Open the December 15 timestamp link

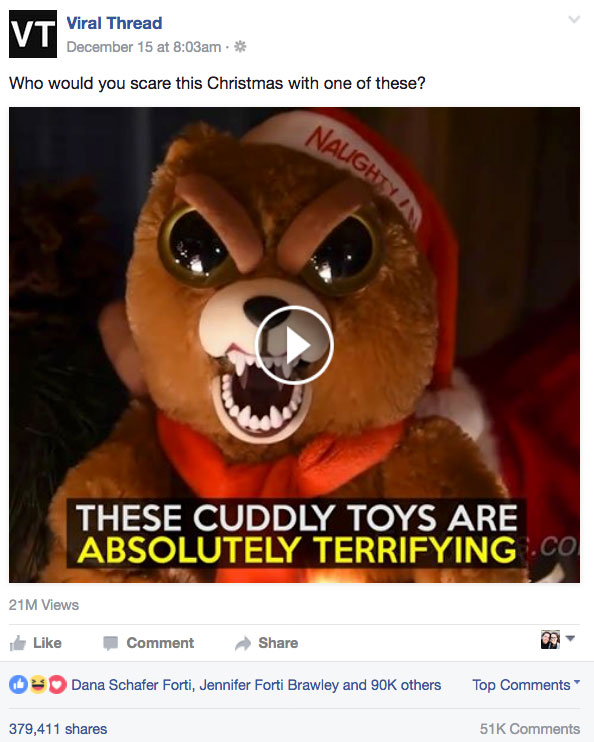coord(144,47)
